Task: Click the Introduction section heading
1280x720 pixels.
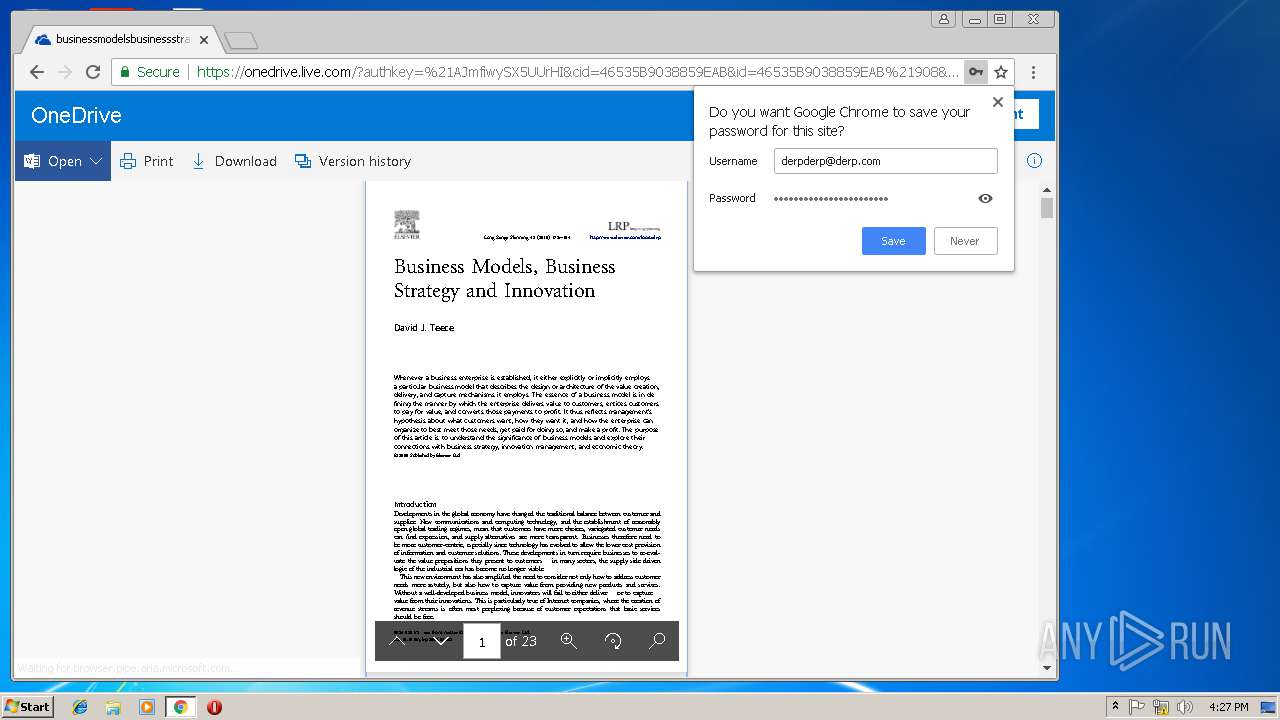Action: click(415, 504)
